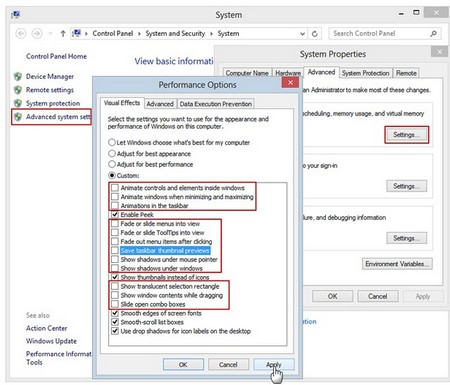450x385 pixels.
Task: Click Cancel in Performance Options
Action: 228,364
